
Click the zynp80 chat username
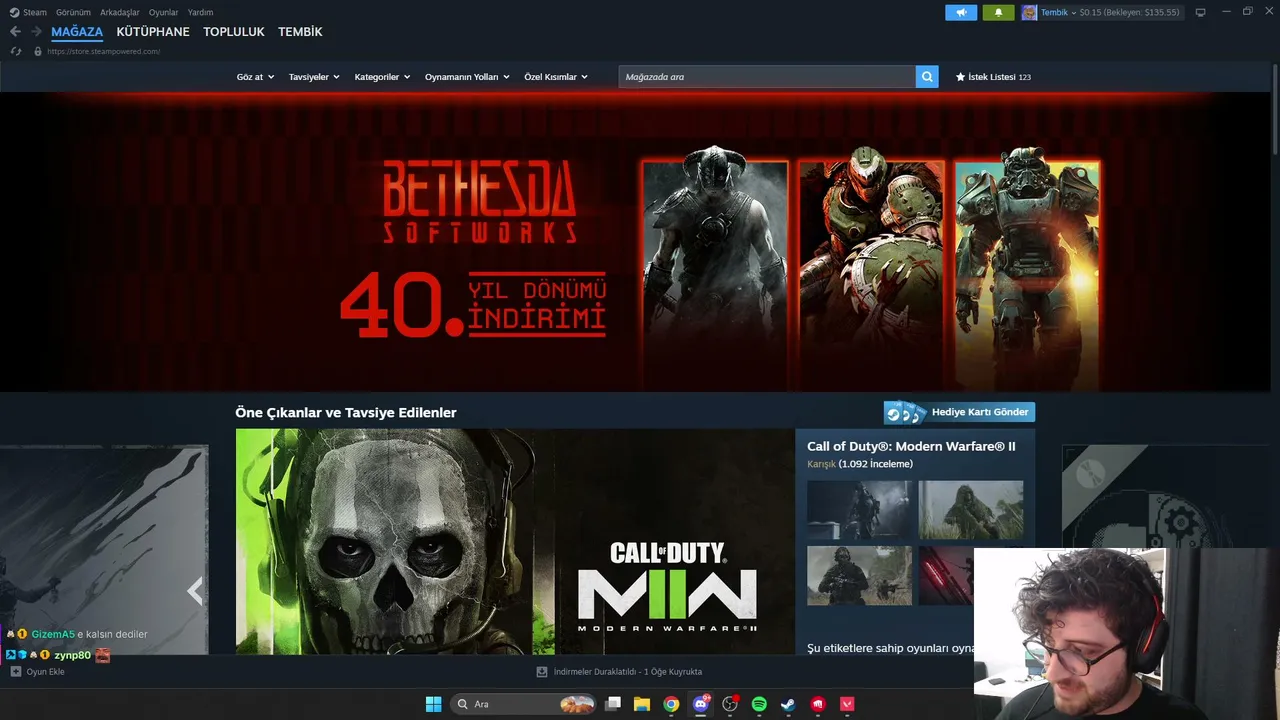[72, 655]
